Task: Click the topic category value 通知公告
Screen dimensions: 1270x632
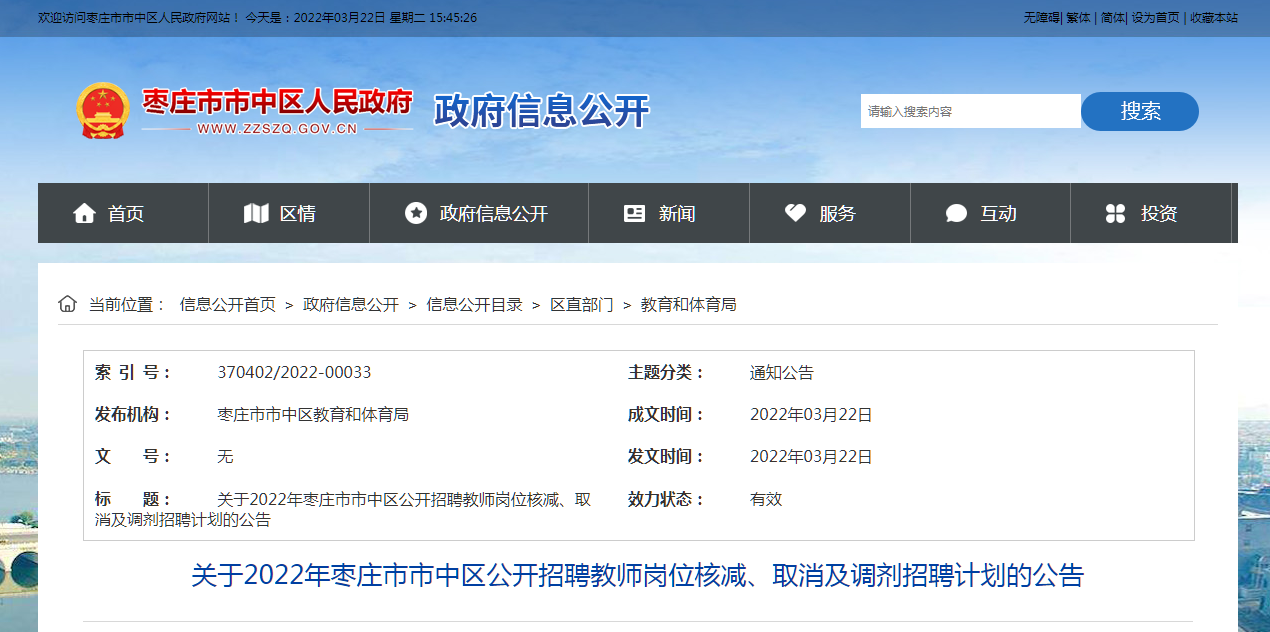Action: click(782, 372)
